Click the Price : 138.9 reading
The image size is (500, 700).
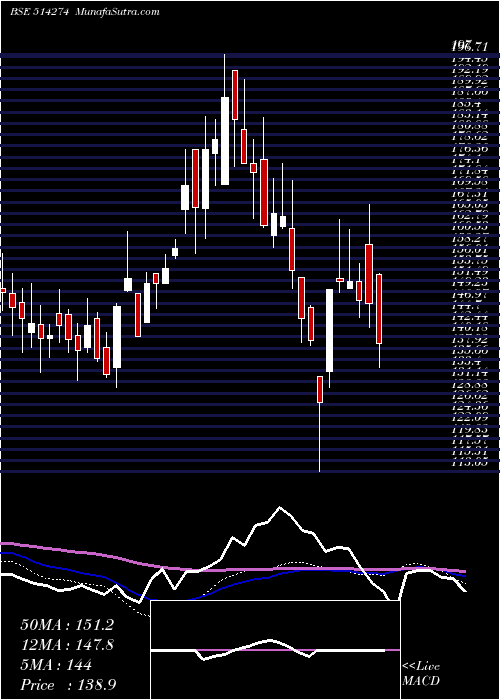pos(70,685)
